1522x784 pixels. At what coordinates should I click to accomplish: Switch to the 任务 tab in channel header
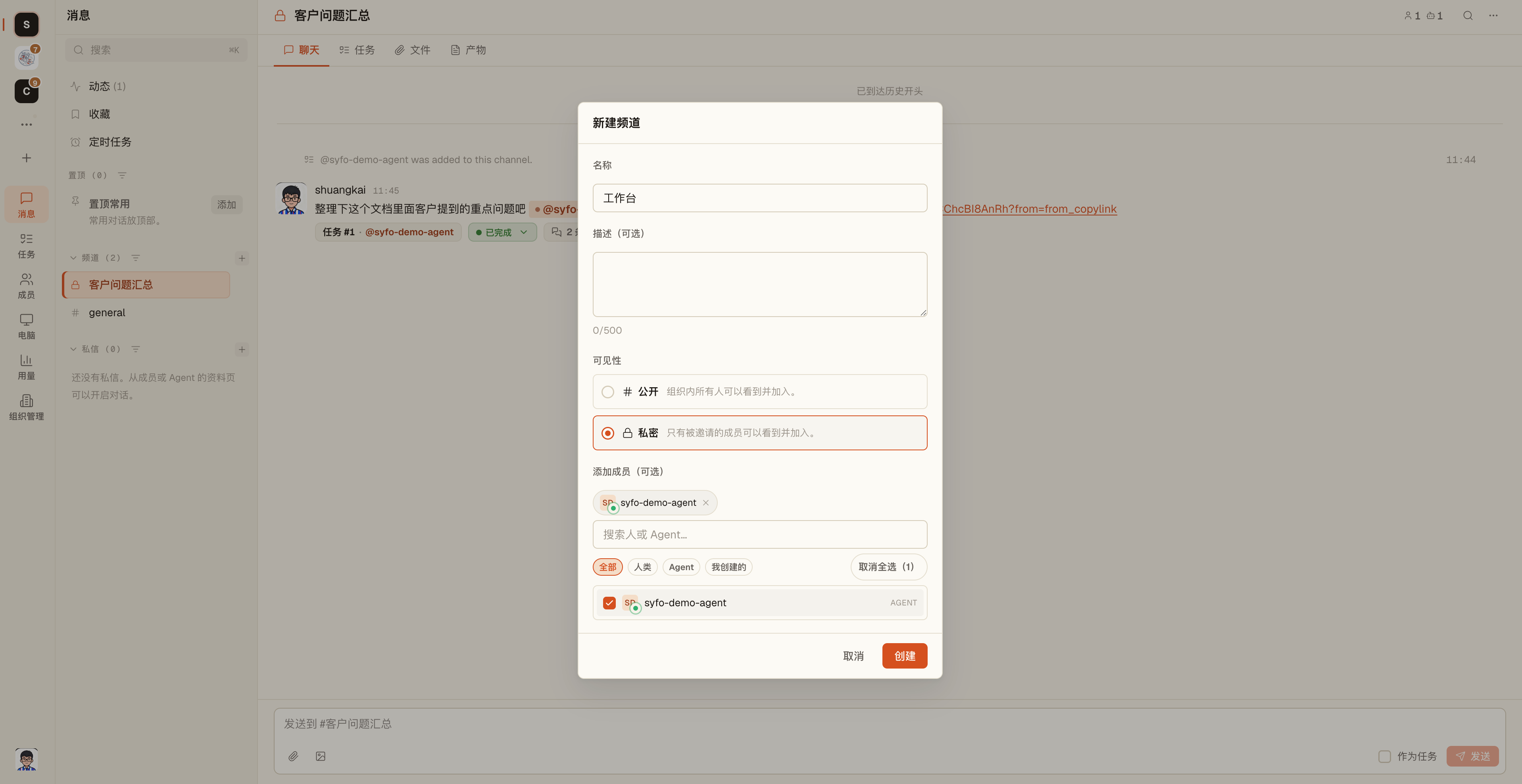click(357, 50)
